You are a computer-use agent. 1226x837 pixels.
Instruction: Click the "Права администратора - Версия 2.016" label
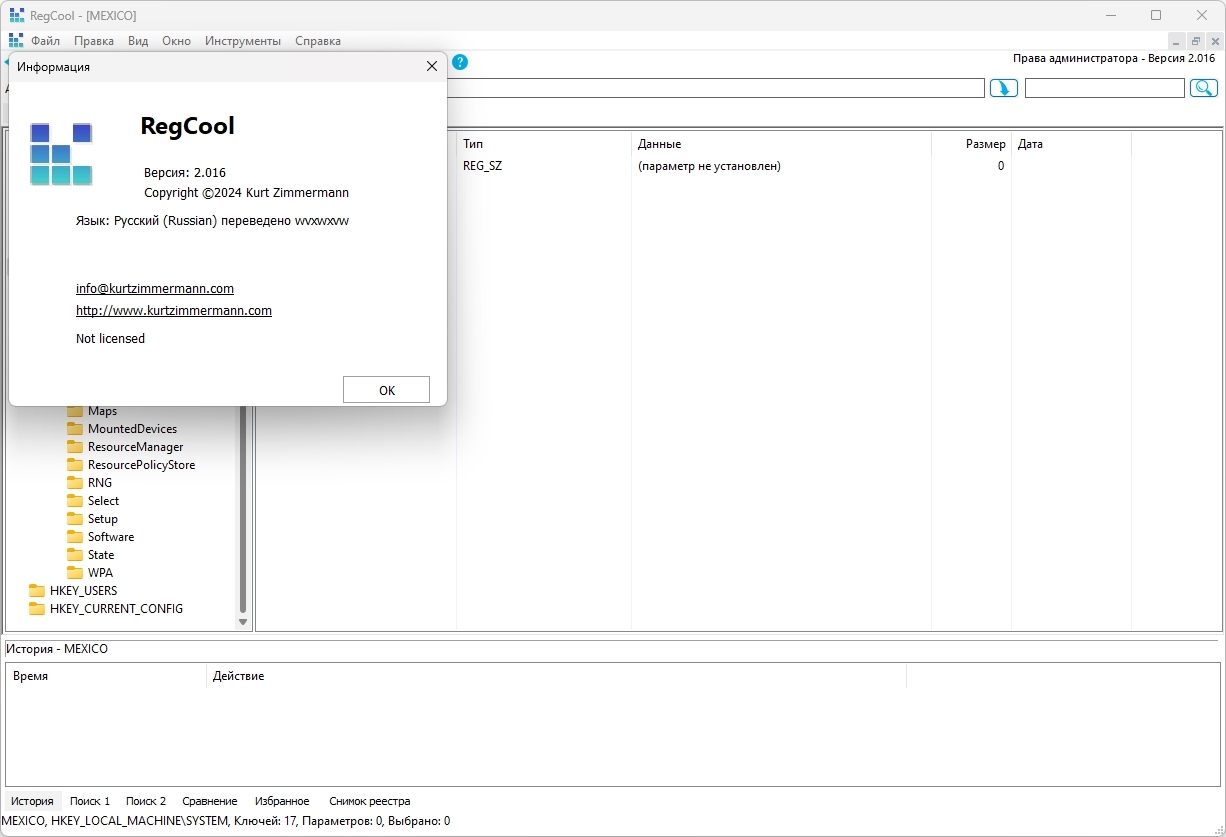(x=1114, y=58)
